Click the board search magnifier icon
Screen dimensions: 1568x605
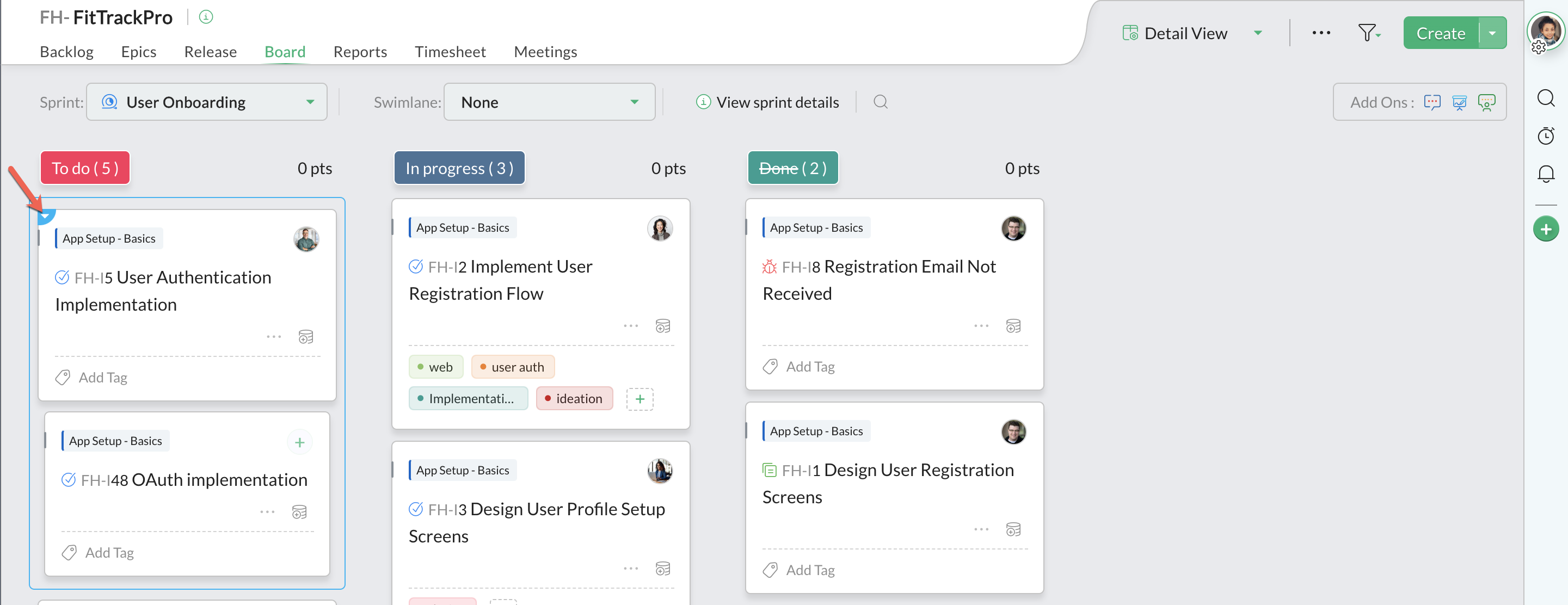click(x=880, y=102)
